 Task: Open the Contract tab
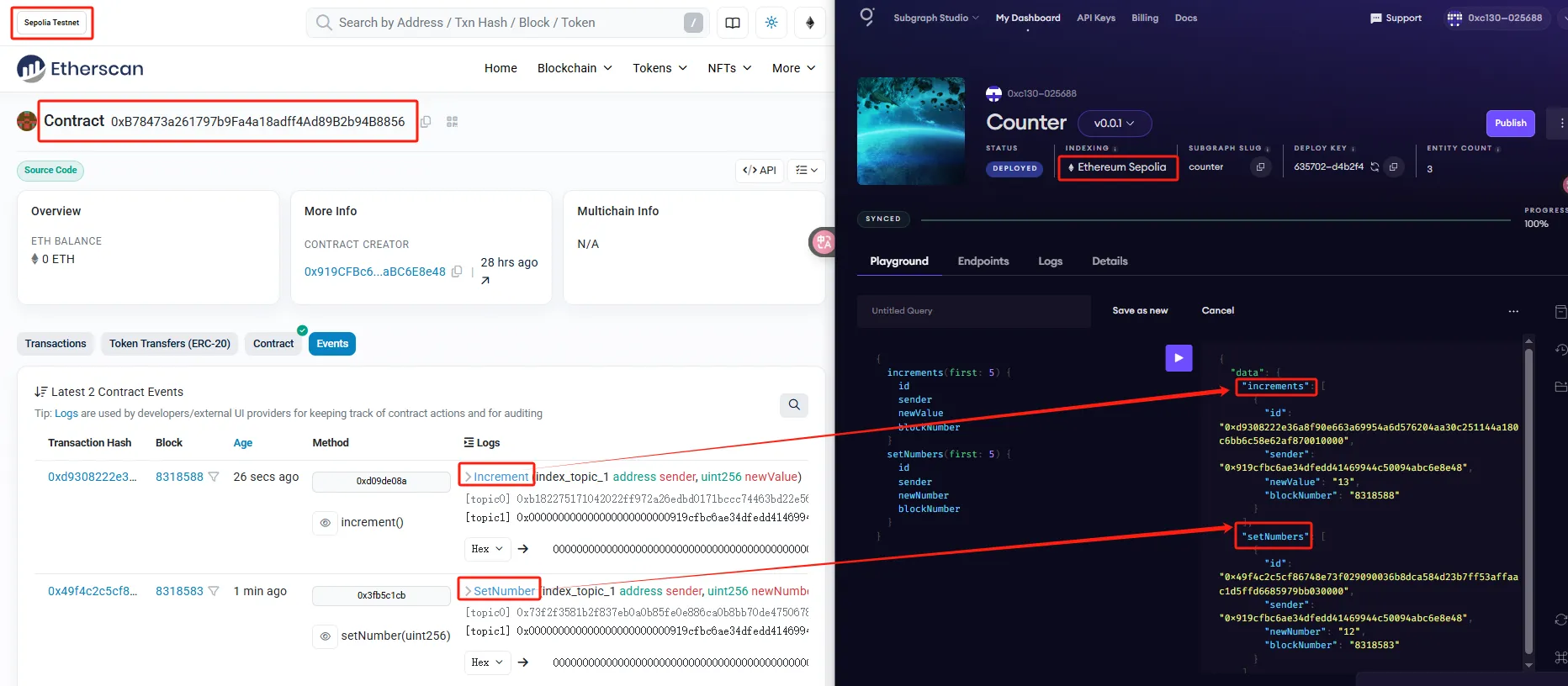click(x=273, y=344)
